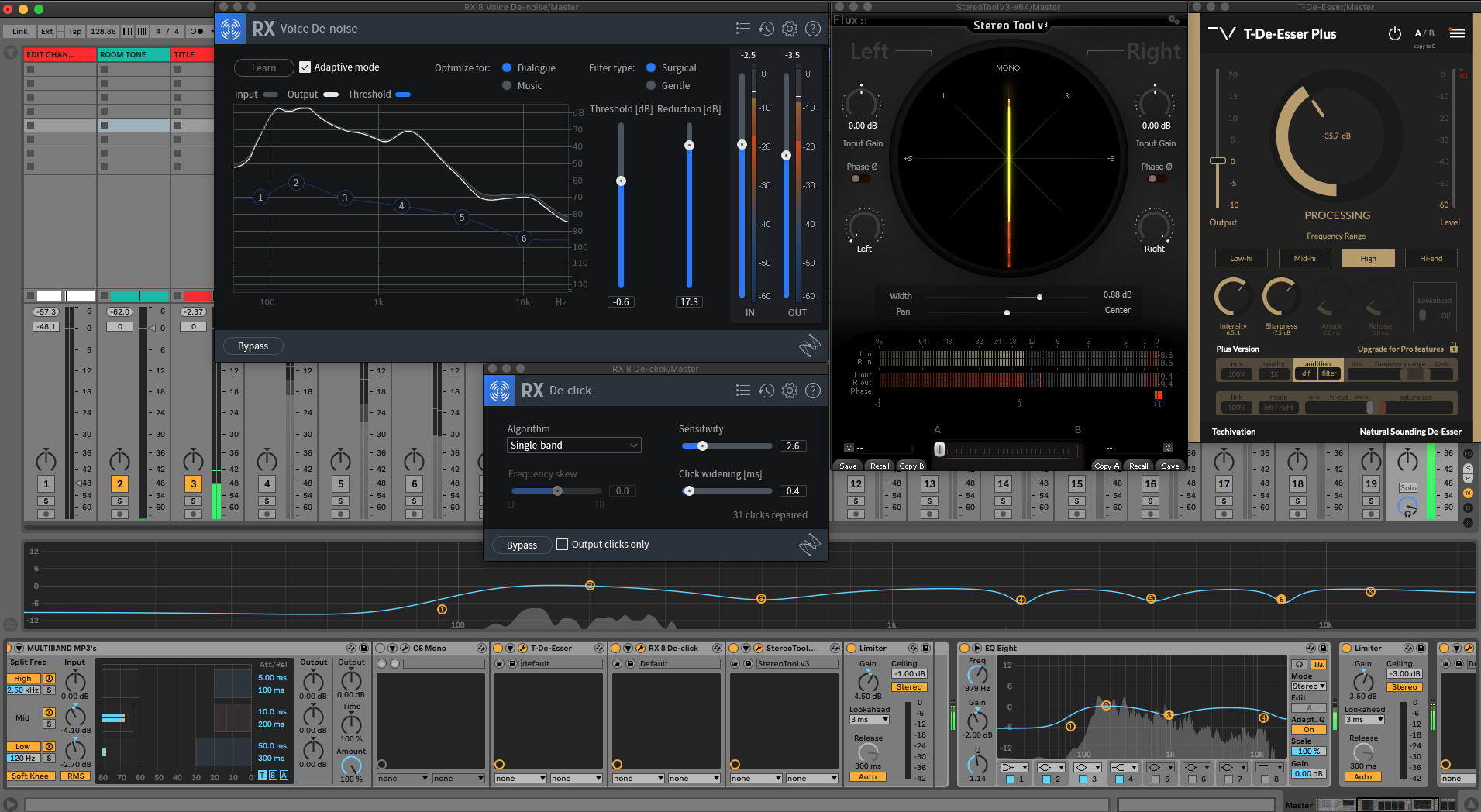Open first Limiter Lookahead 3 ms dropdown
The image size is (1481, 812).
coord(870,720)
